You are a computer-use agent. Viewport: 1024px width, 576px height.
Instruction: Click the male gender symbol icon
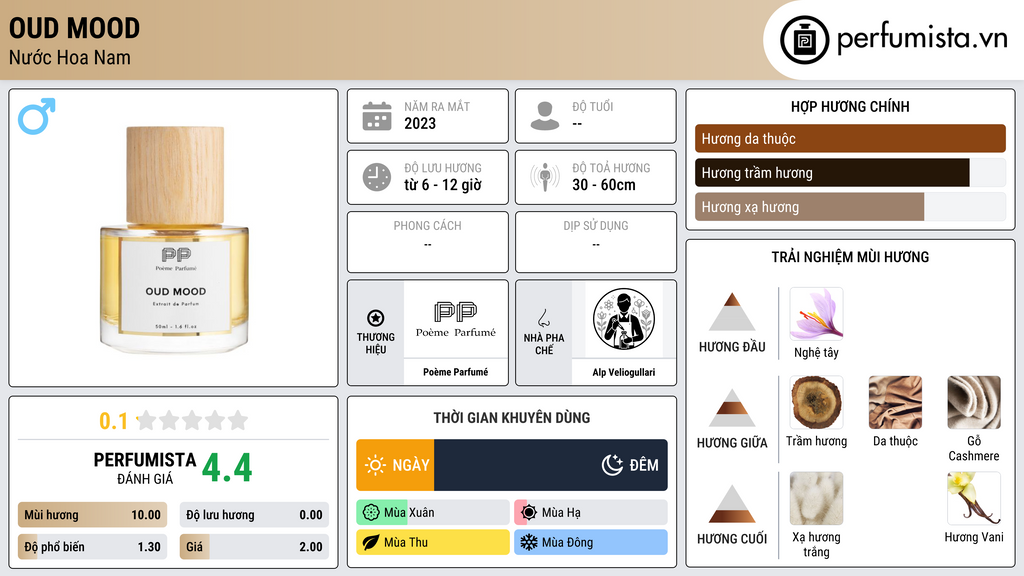pos(37,116)
